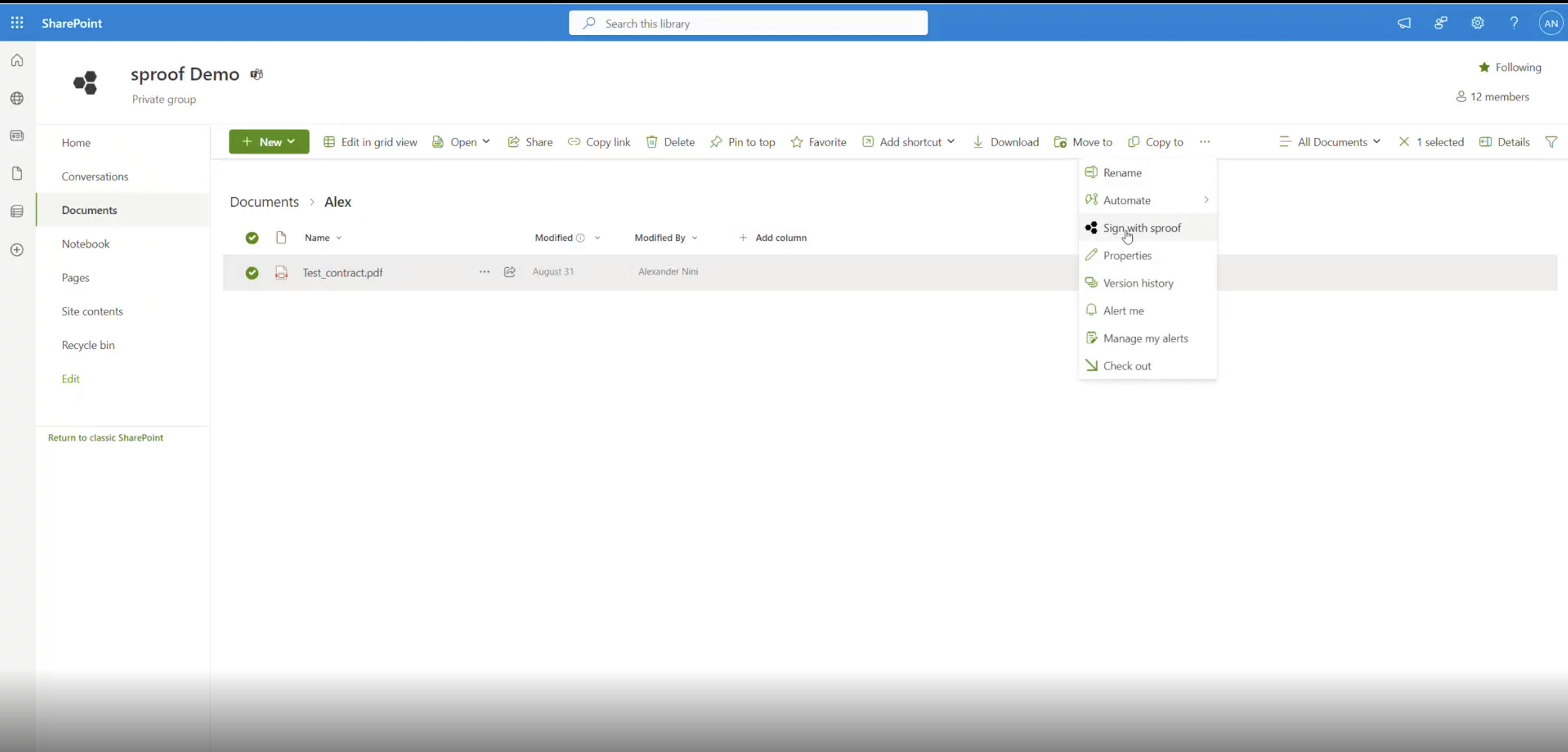Image resolution: width=1568 pixels, height=752 pixels.
Task: Open the ellipsis actions for Test_contract.pdf
Action: pos(485,271)
